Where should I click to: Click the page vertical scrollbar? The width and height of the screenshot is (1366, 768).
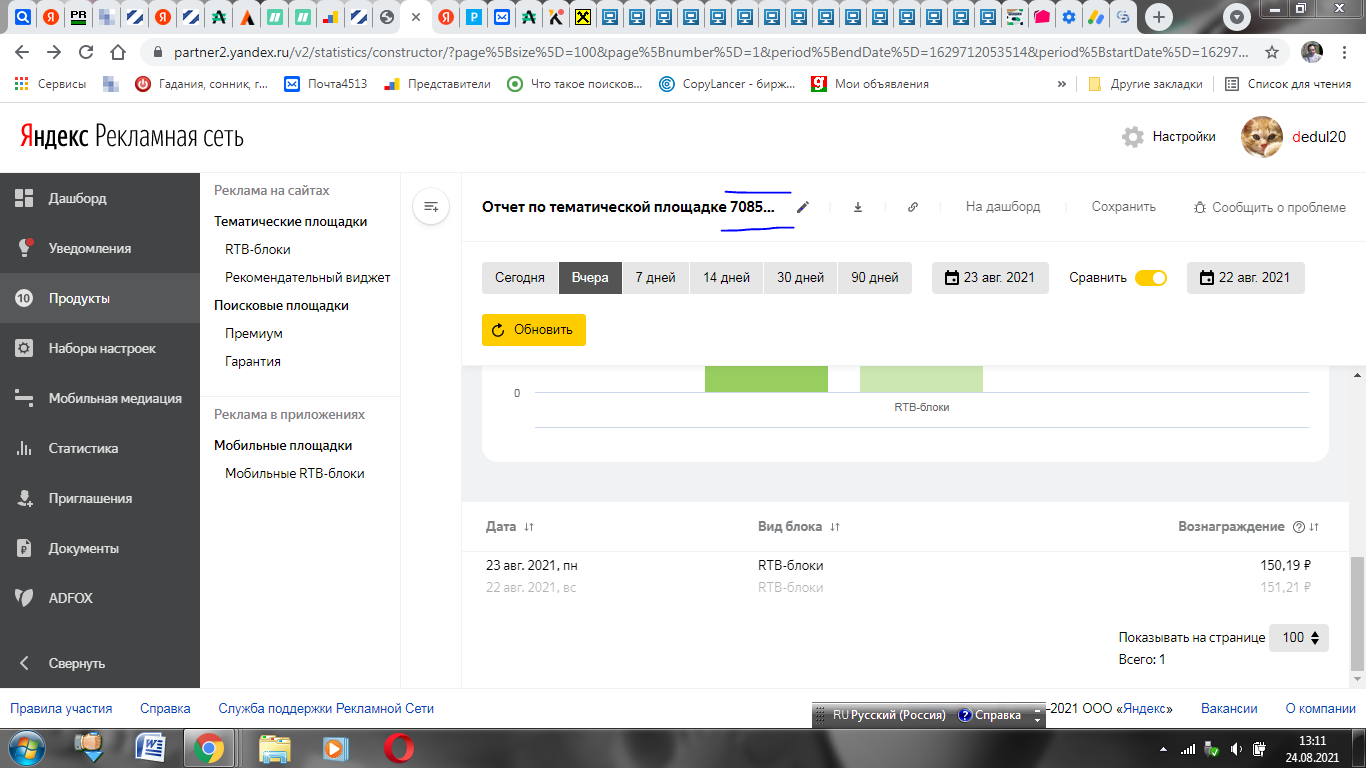coord(1357,613)
